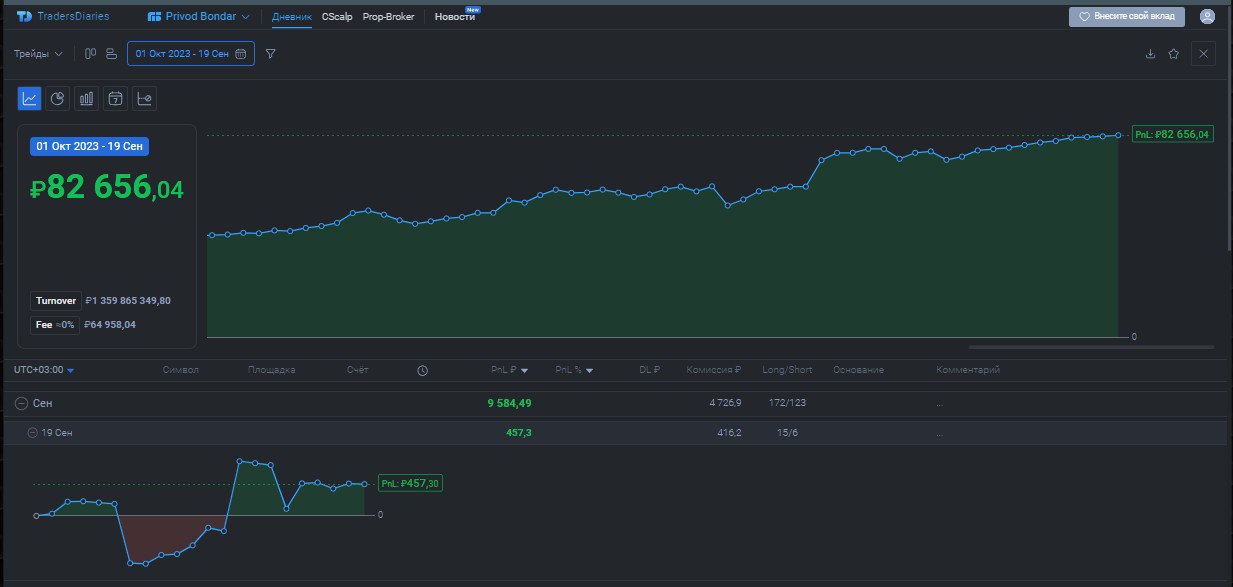This screenshot has width=1233, height=587.
Task: Open the Prop-Broker tab
Action: coord(388,17)
